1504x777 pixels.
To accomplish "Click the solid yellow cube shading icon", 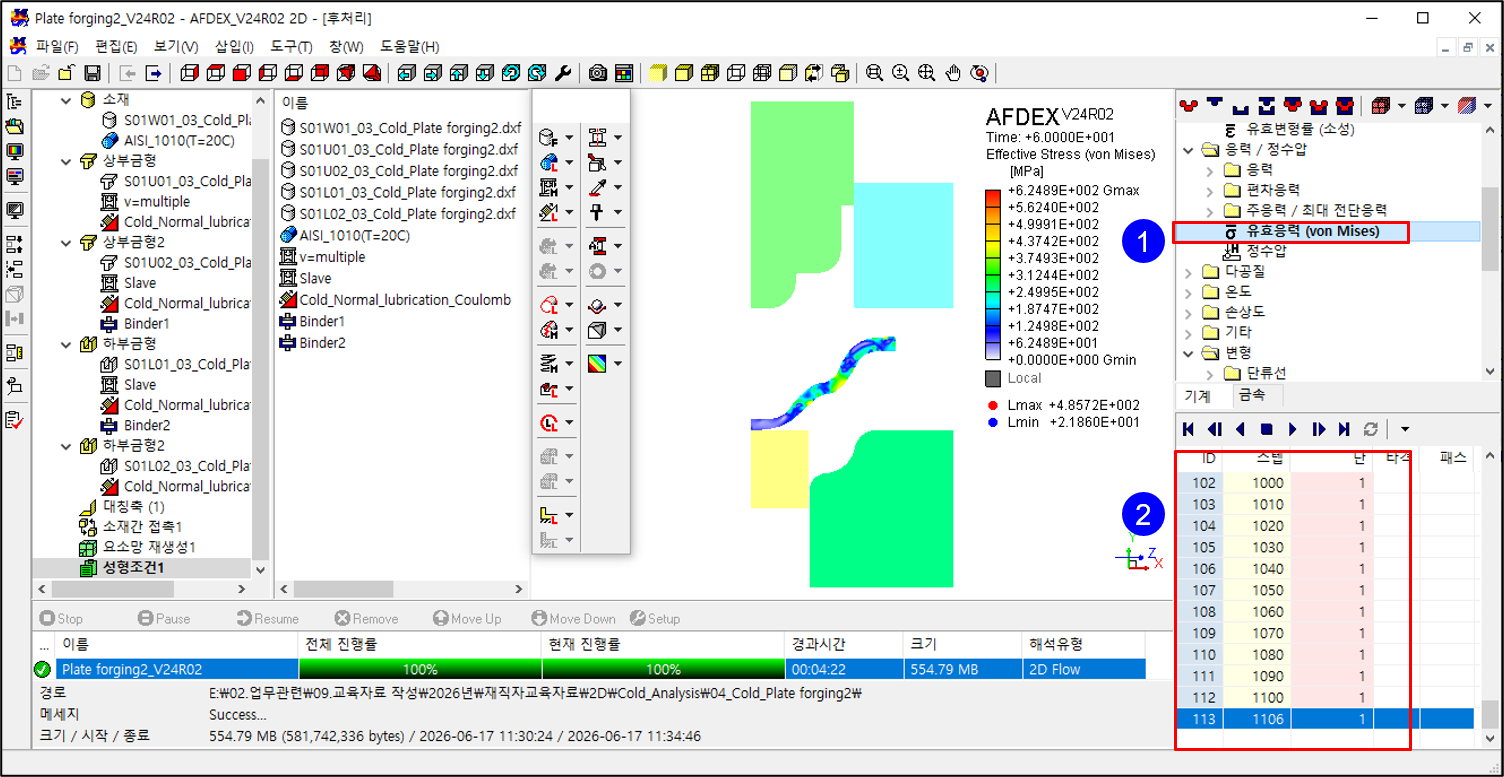I will pos(658,73).
